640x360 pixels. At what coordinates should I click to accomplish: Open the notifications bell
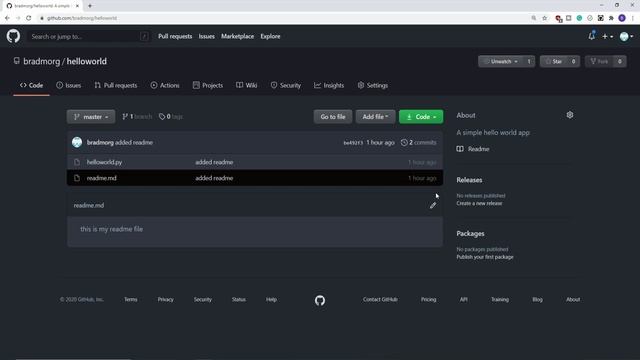(x=591, y=36)
